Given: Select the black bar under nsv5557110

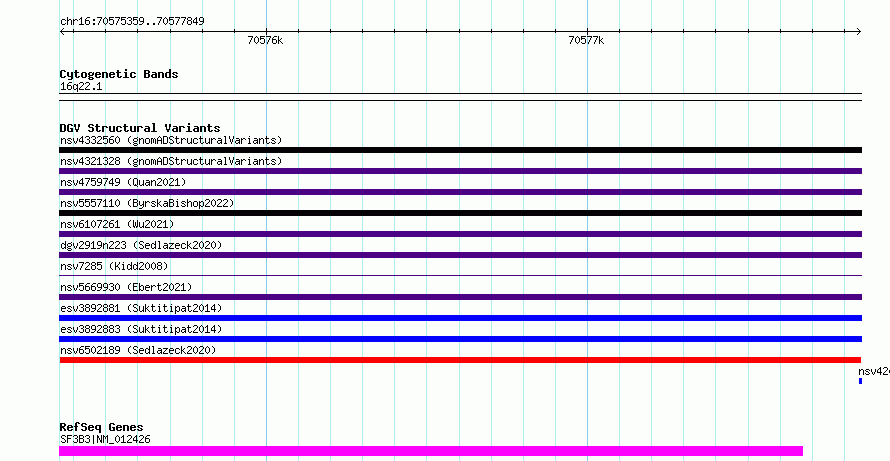Looking at the screenshot, I should point(460,213).
